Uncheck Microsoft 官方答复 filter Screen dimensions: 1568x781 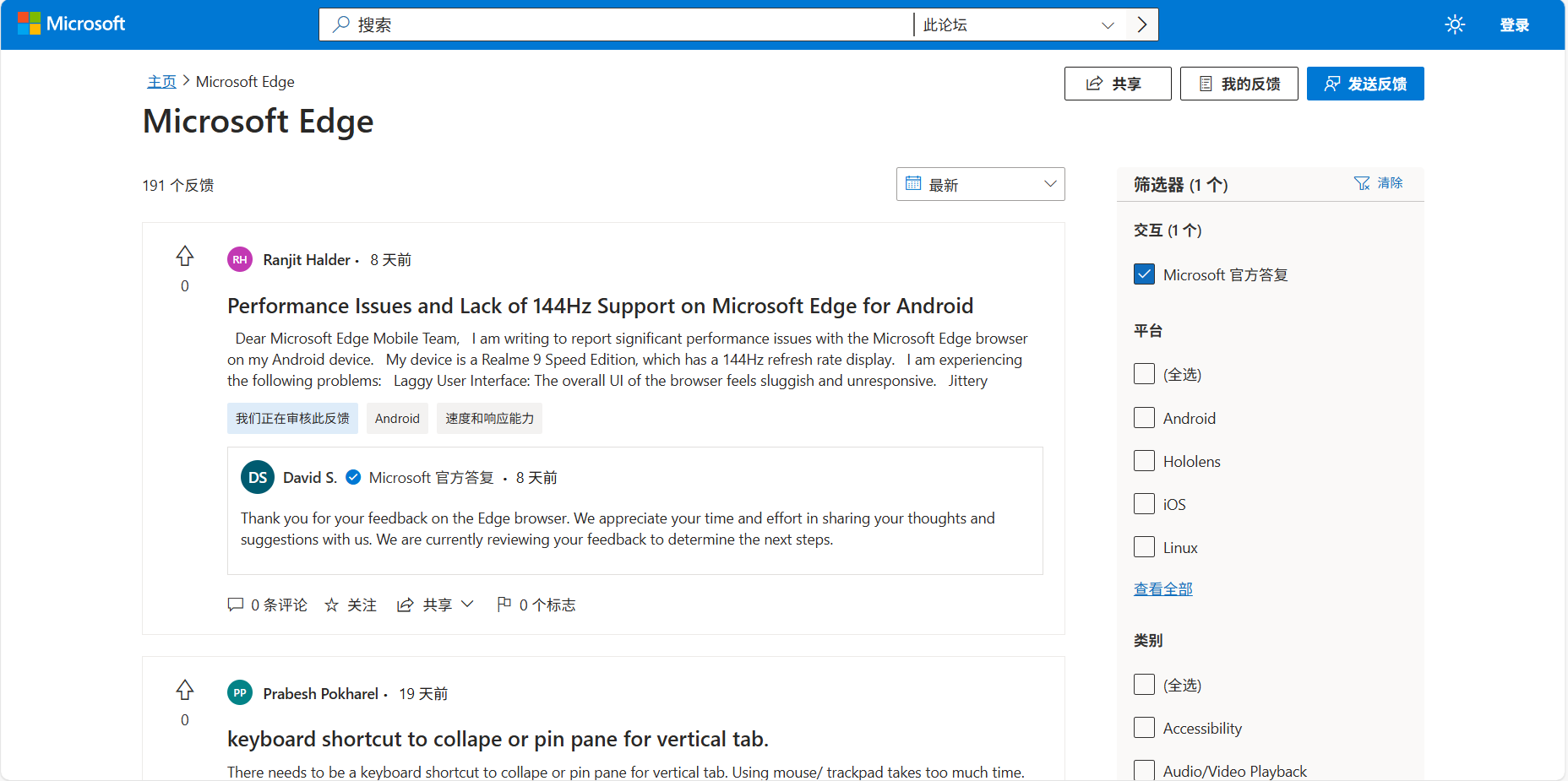1144,274
